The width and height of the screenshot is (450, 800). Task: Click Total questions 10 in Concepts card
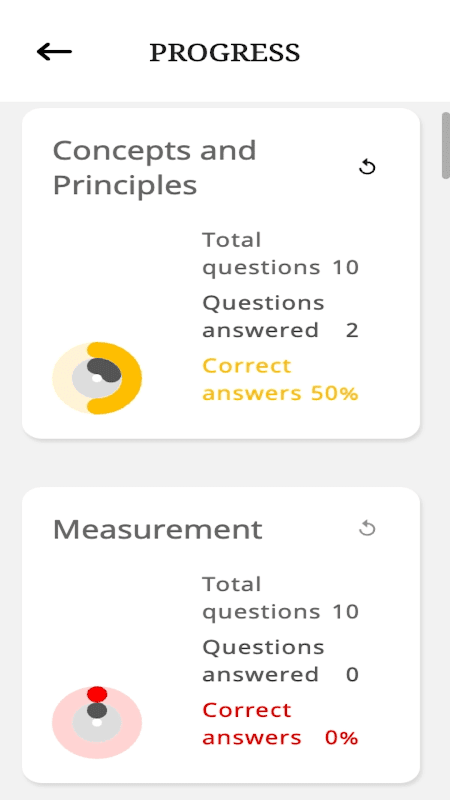click(x=280, y=254)
